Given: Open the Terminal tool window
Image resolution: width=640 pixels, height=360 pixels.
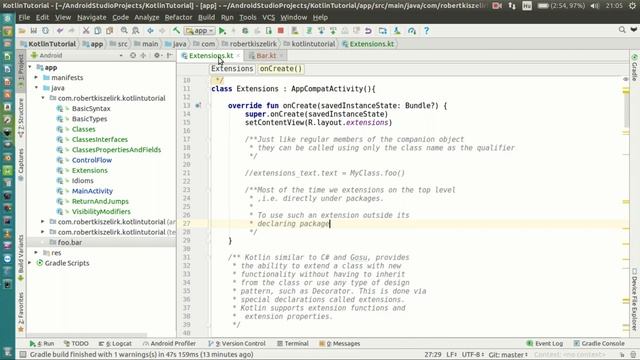Looking at the screenshot, I should pos(293,343).
